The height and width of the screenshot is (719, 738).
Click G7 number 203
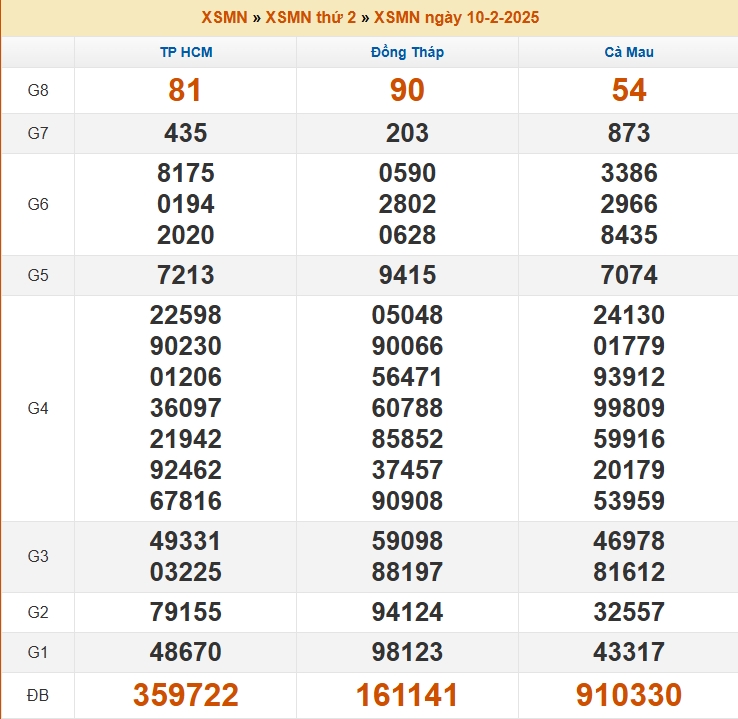point(407,133)
